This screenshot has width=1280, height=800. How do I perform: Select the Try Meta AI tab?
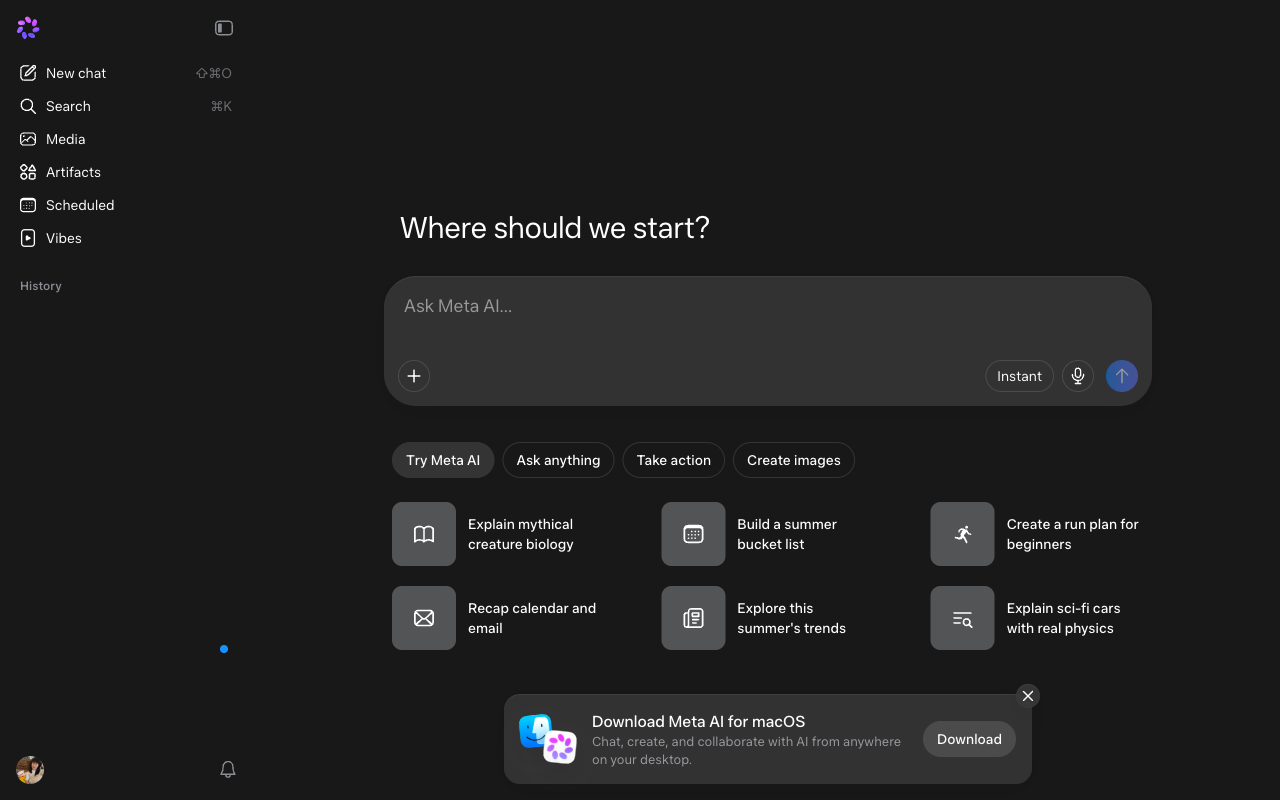click(443, 460)
